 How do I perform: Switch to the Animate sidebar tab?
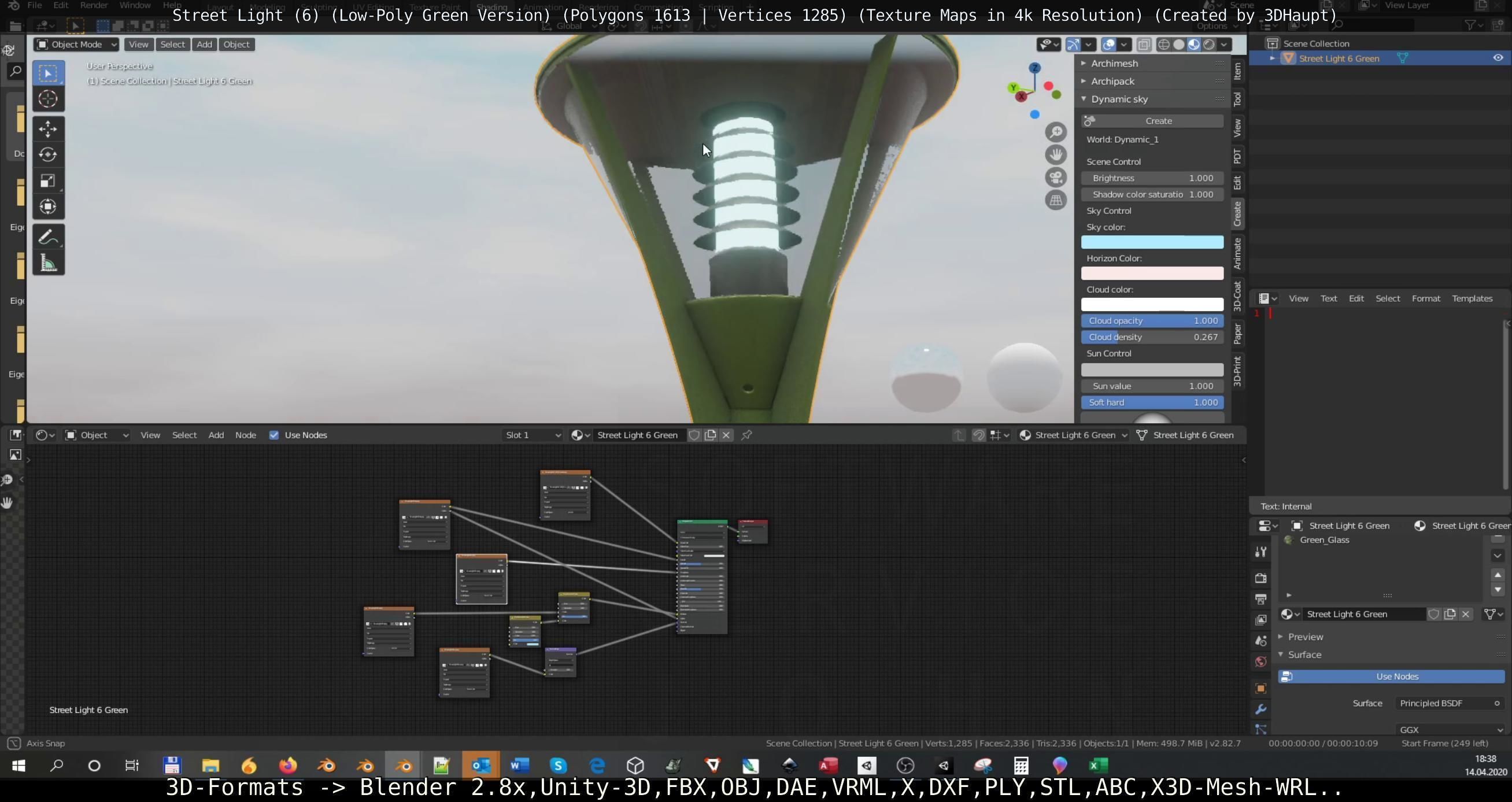1237,253
